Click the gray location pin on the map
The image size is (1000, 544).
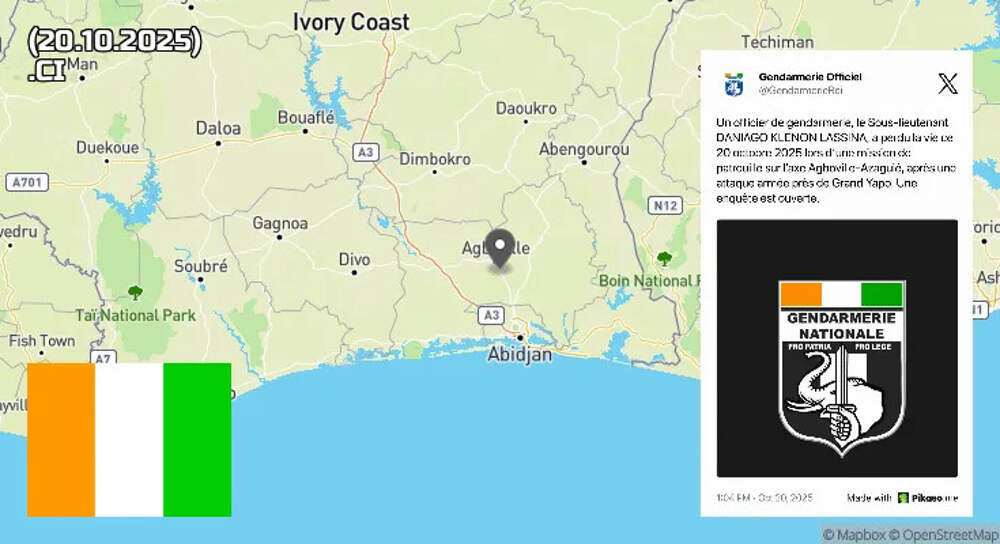tap(499, 246)
